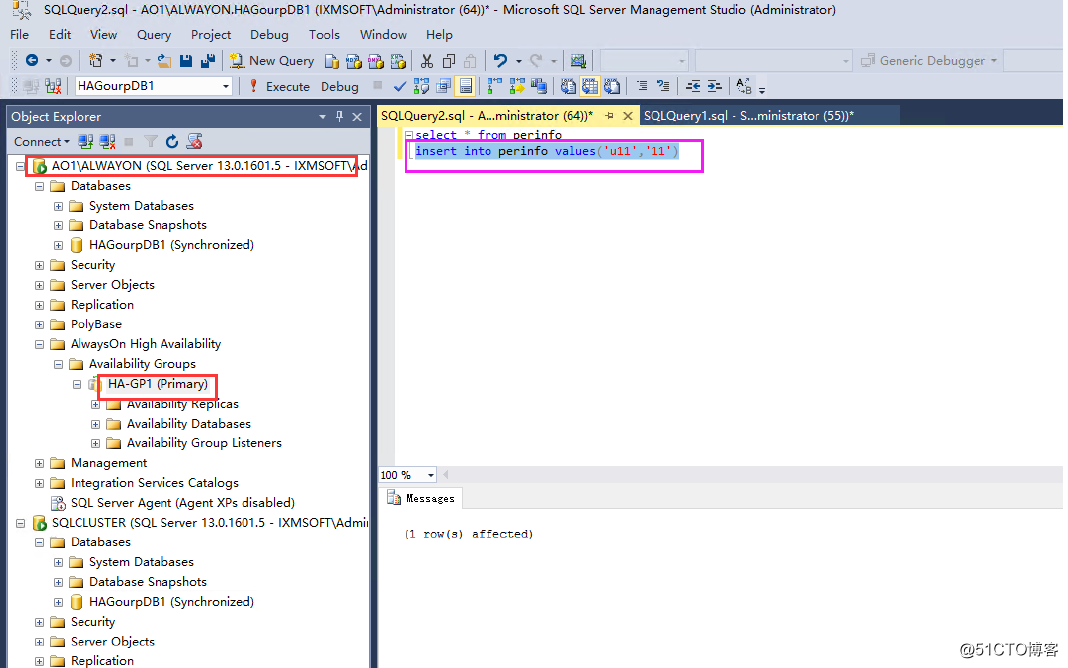This screenshot has width=1068, height=668.
Task: Open the Generic Debugger dropdown
Action: (x=994, y=61)
